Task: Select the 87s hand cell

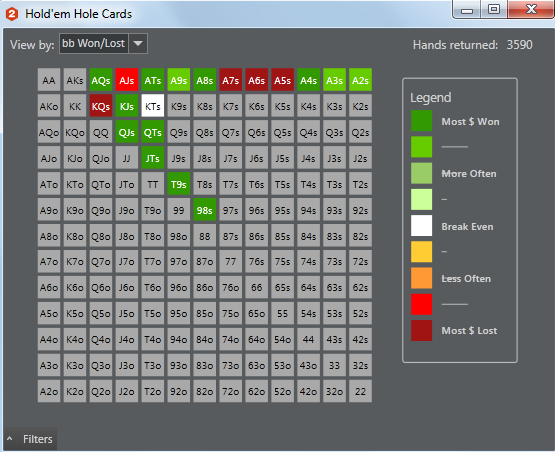Action: [x=230, y=236]
